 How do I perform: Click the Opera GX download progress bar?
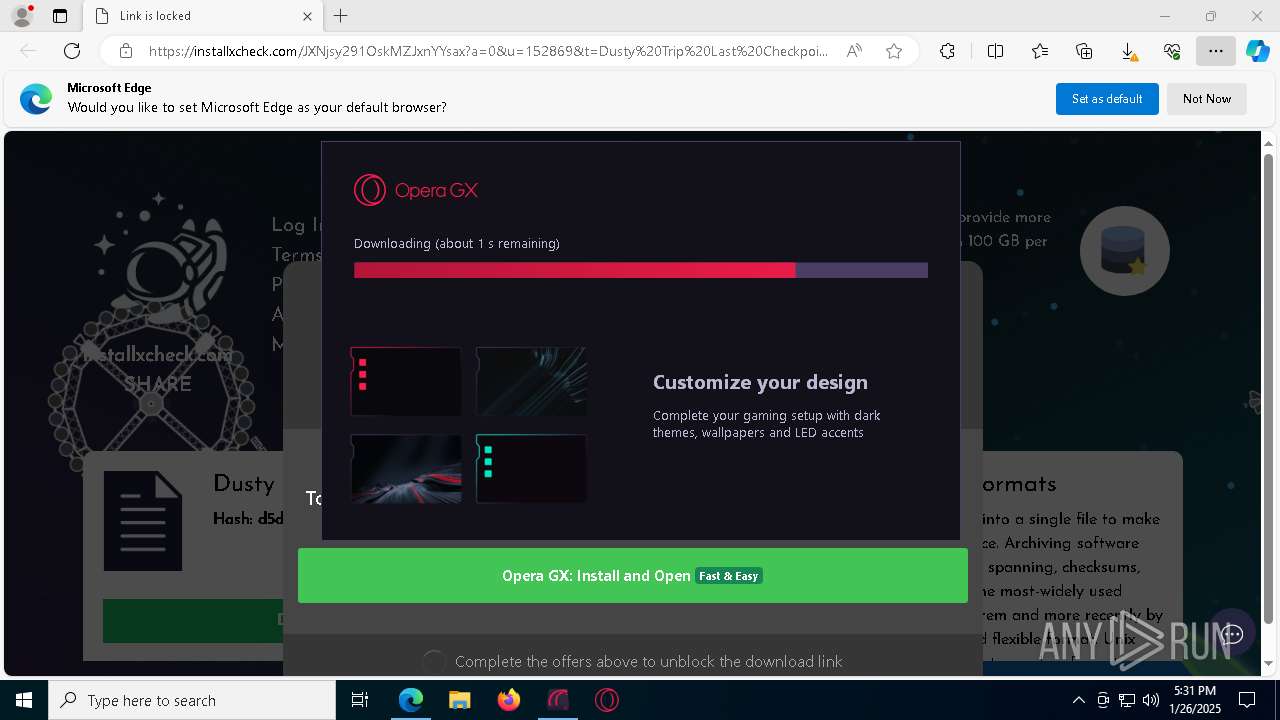(641, 270)
